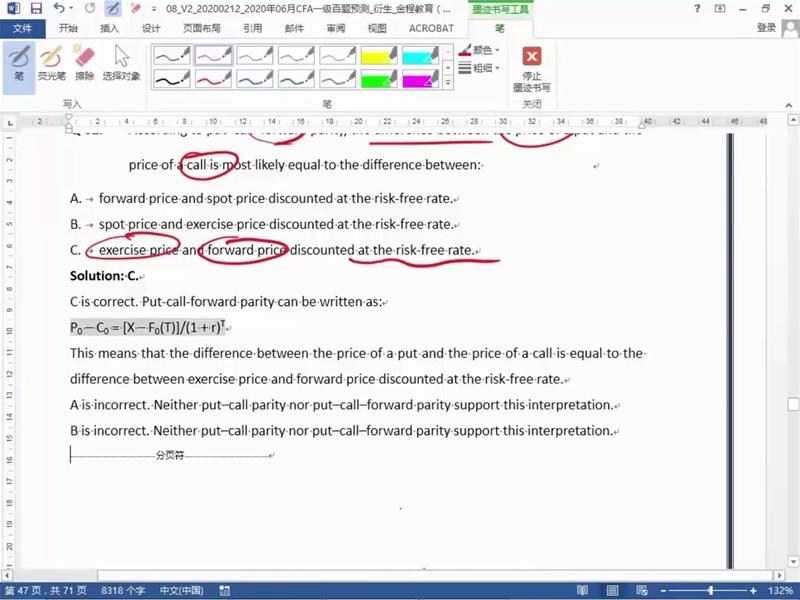Image resolution: width=800 pixels, height=600 pixels.
Task: Open word count 8318 个字
Action: pyautogui.click(x=123, y=591)
